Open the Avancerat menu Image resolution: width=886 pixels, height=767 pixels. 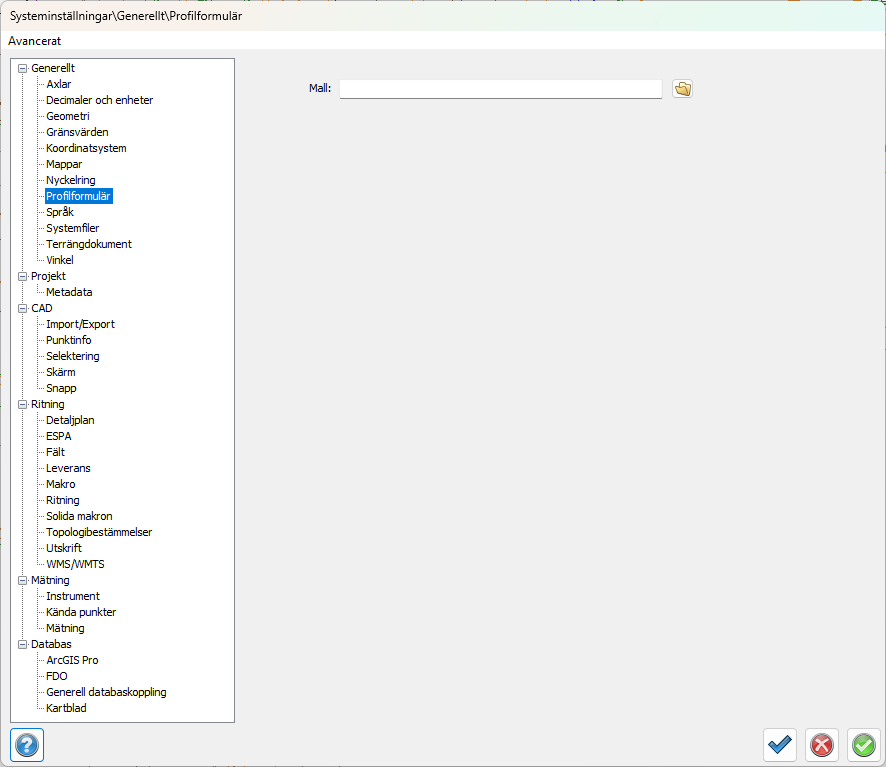(34, 41)
